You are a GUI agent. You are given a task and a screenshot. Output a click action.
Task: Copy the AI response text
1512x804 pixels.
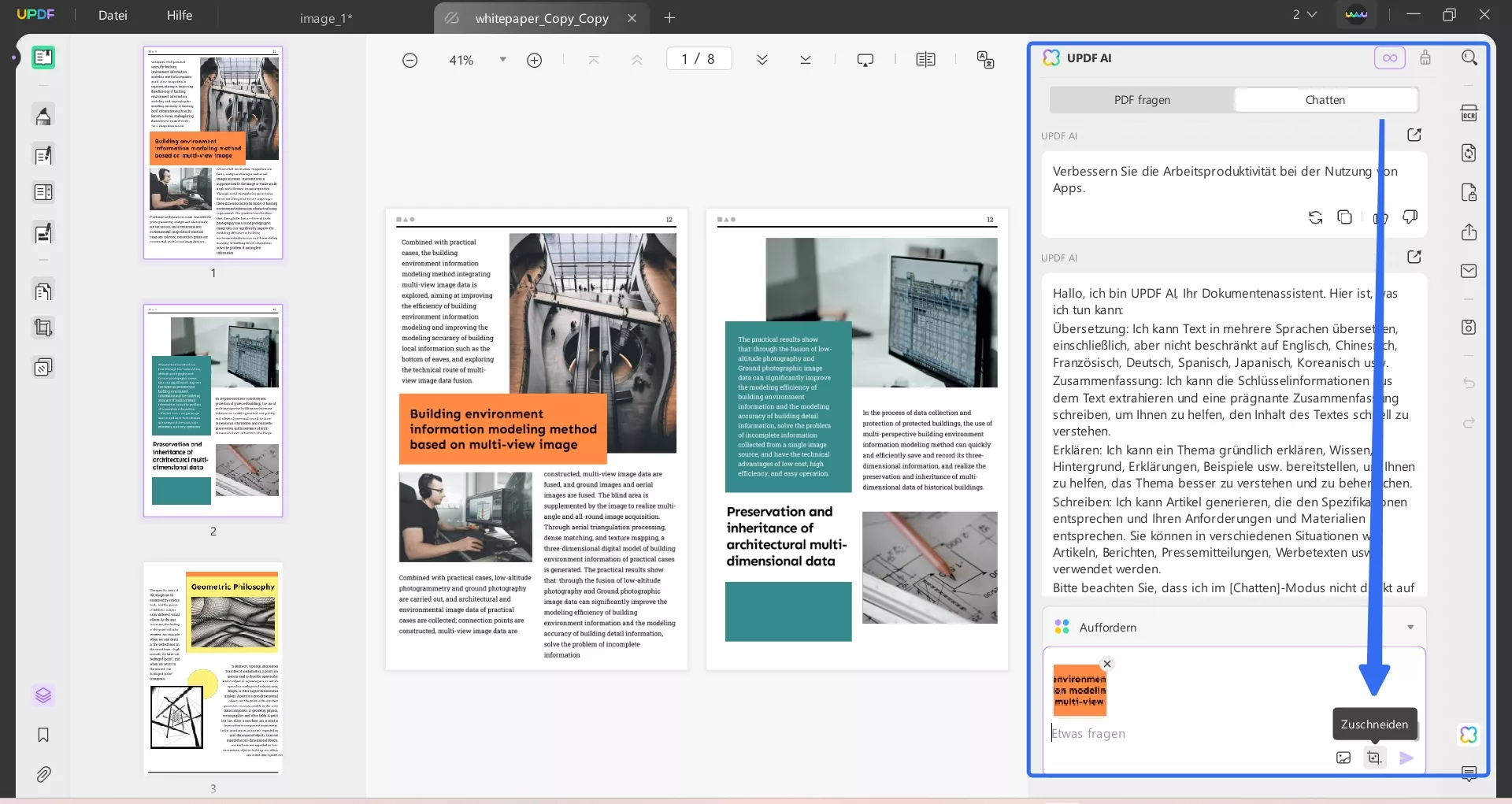[x=1345, y=217]
